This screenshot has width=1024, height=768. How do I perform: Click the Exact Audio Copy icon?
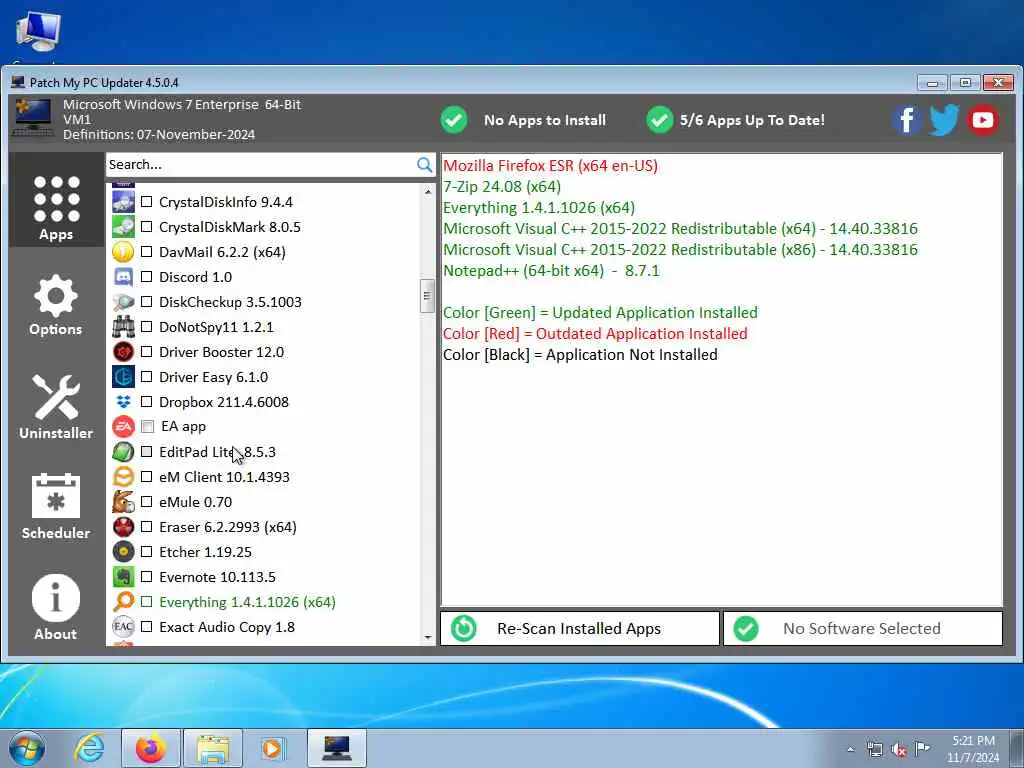coord(123,627)
